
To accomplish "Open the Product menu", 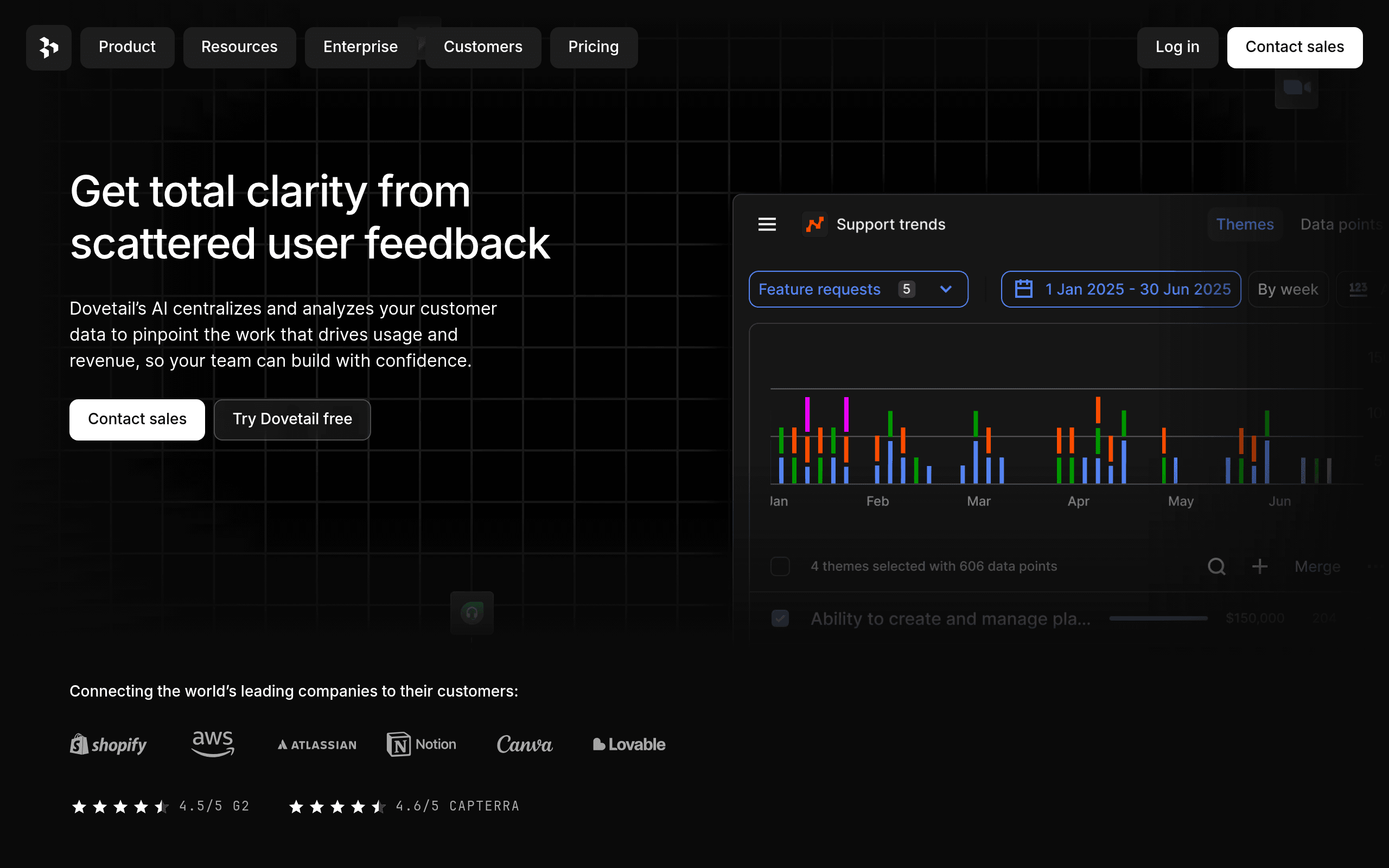I will coord(127,47).
